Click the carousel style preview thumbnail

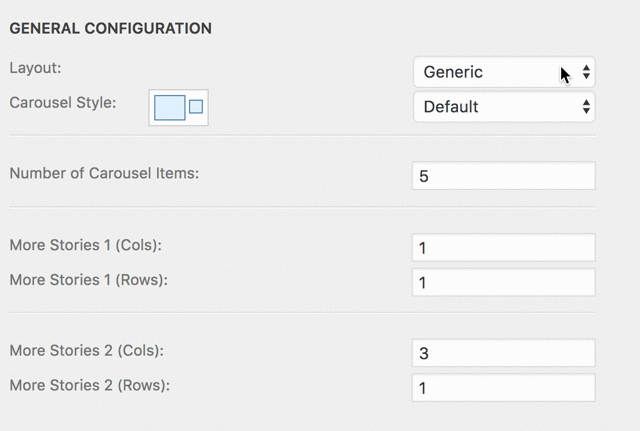pos(178,108)
